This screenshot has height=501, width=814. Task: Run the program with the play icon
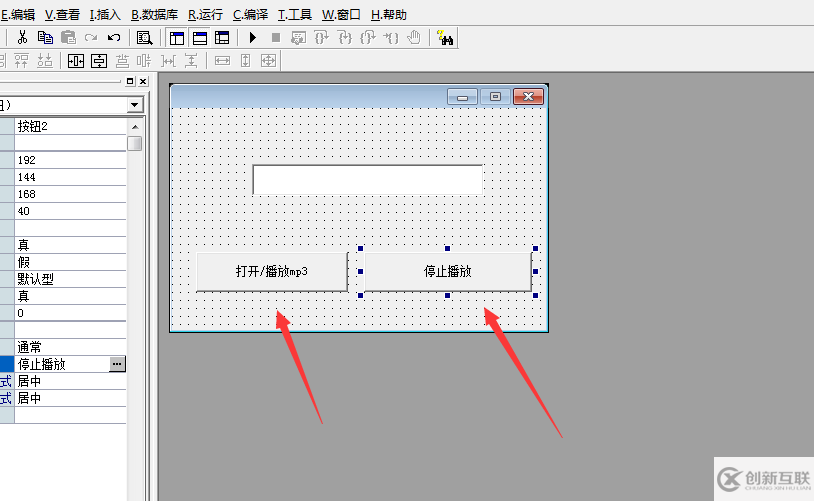253,37
